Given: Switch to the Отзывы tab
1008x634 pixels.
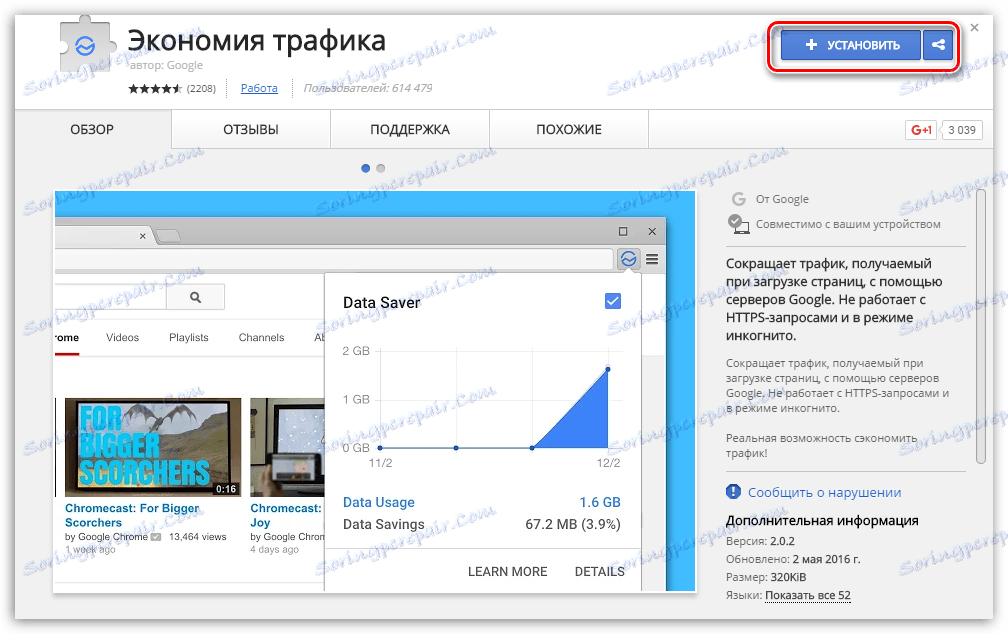Looking at the screenshot, I should [251, 129].
